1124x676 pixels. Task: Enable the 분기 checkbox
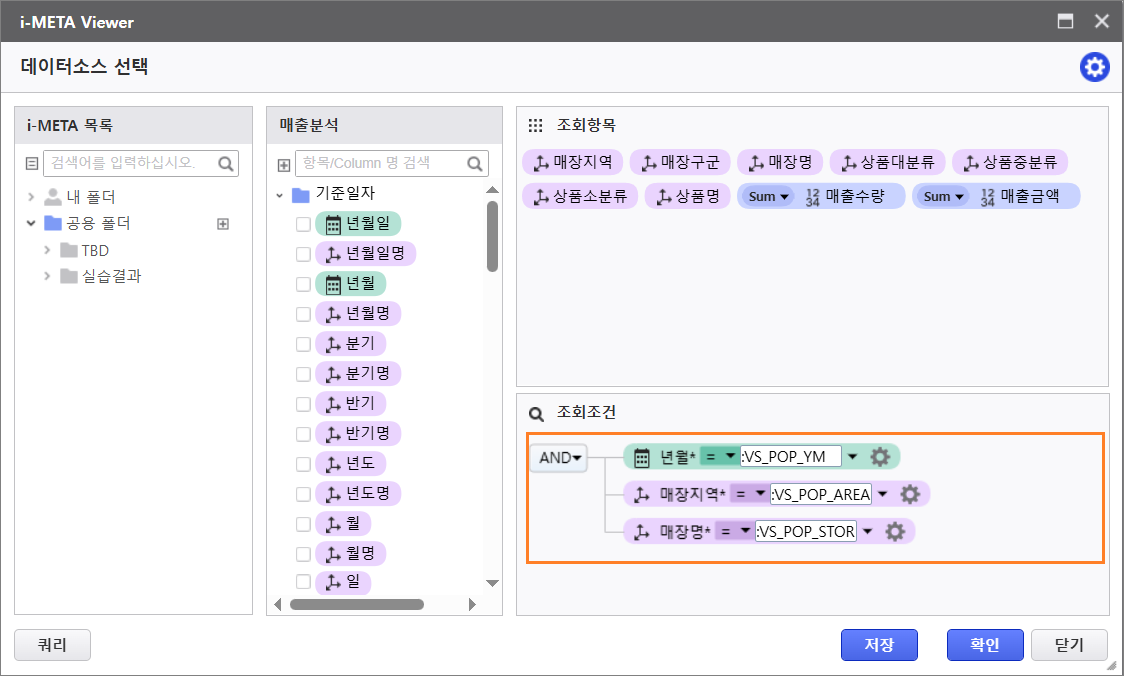point(303,344)
